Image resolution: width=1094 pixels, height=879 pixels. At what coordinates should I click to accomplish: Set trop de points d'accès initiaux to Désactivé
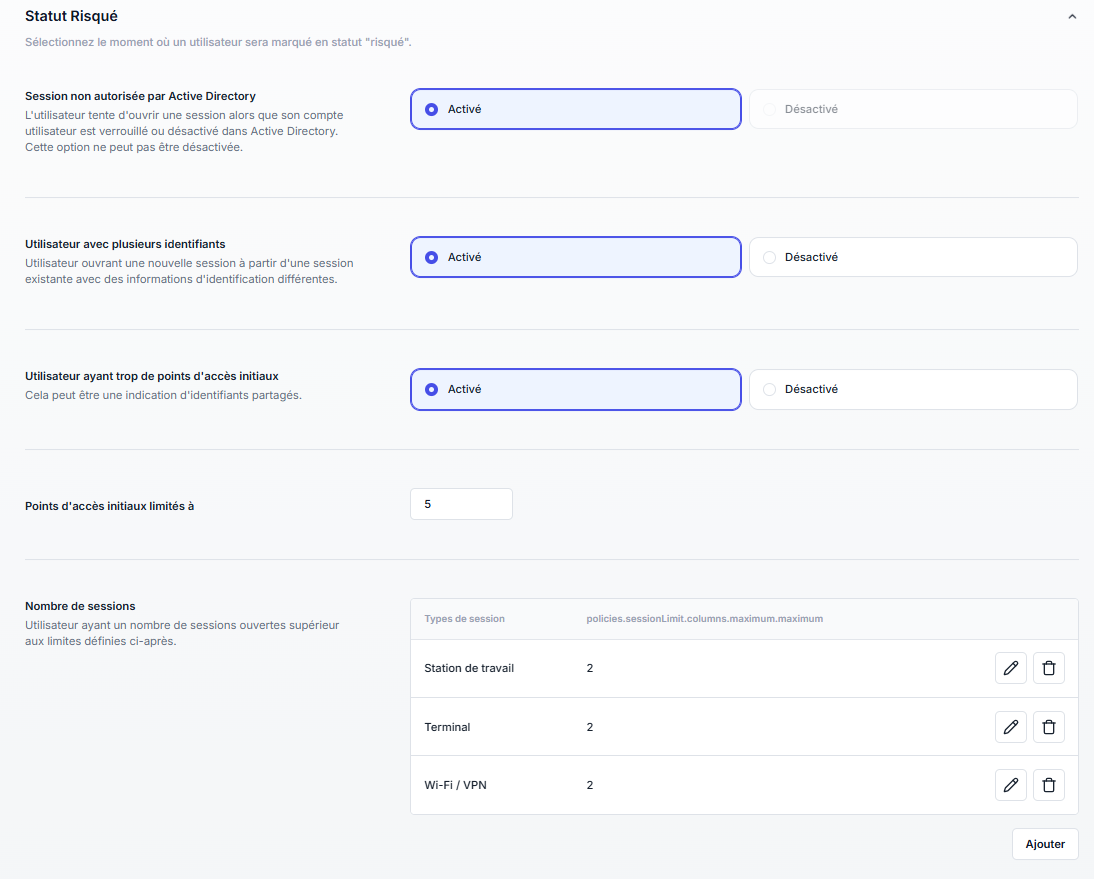coord(912,389)
